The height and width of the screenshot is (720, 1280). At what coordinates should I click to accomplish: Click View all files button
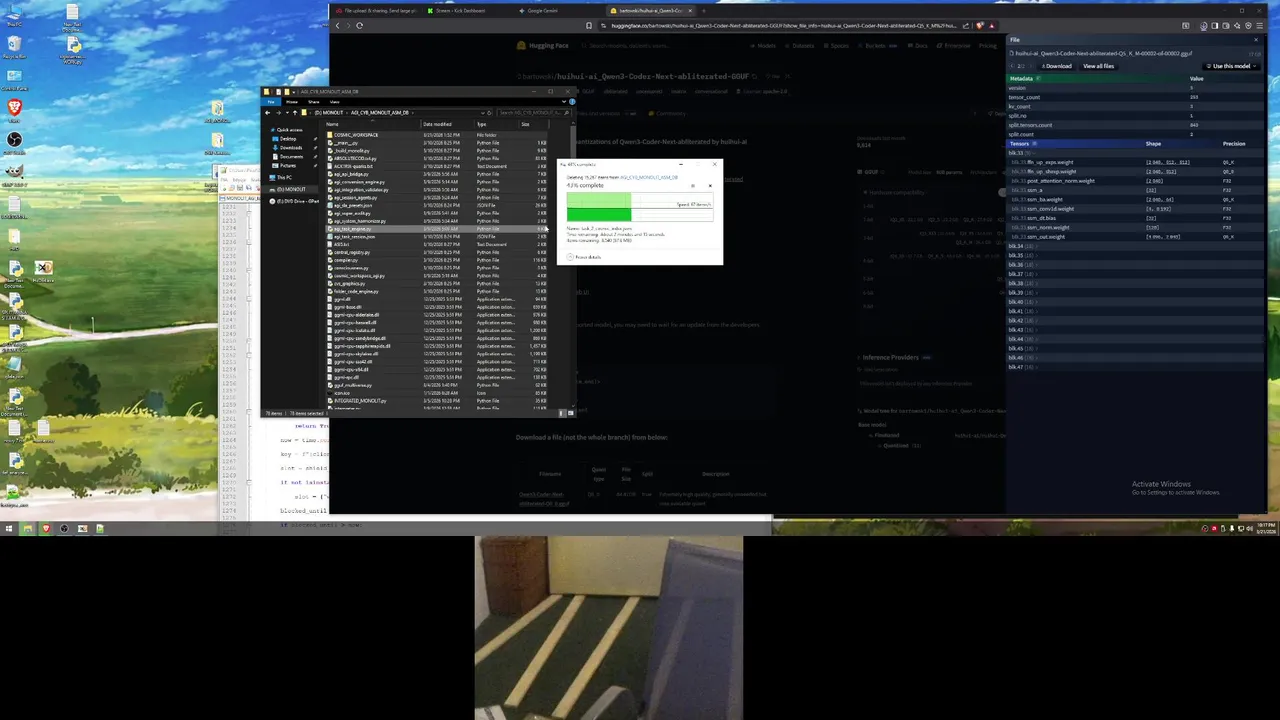coord(1100,66)
